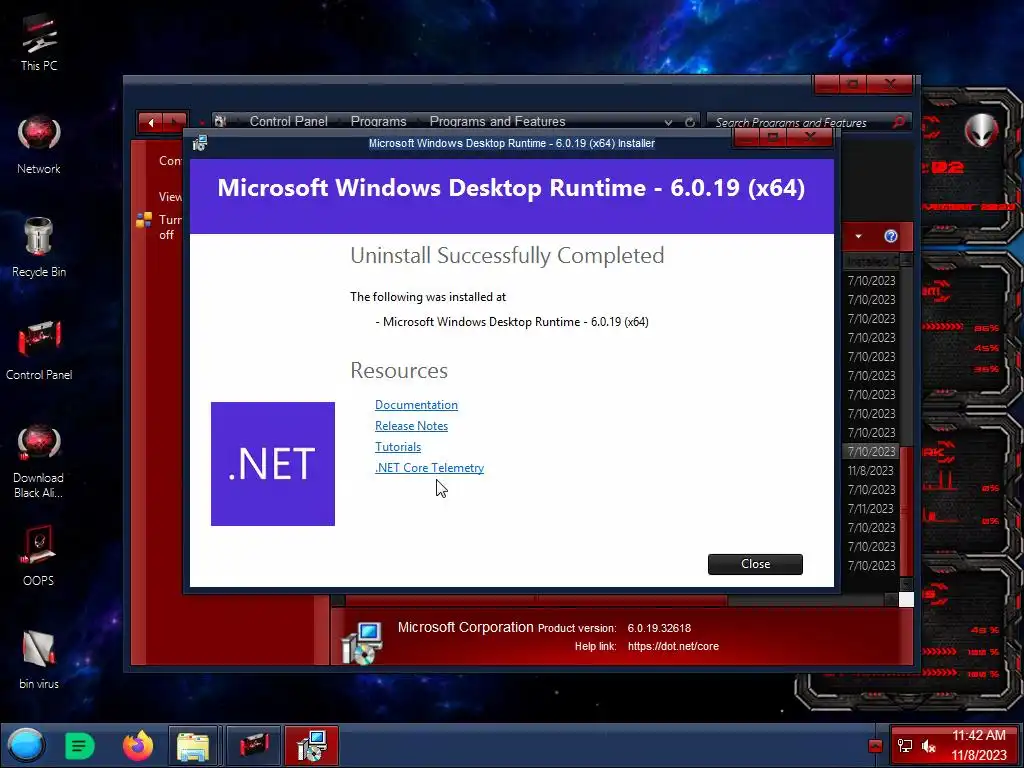
Task: Click the network icon in system tray
Action: point(904,746)
